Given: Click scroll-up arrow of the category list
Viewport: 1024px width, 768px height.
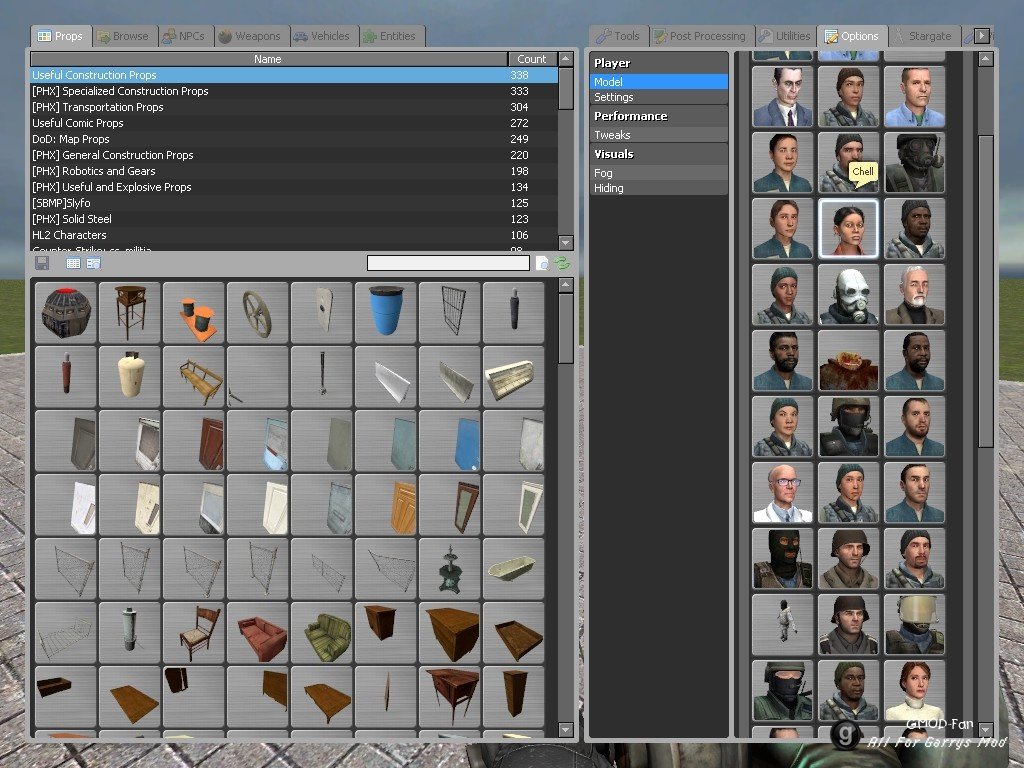Looking at the screenshot, I should tap(566, 59).
